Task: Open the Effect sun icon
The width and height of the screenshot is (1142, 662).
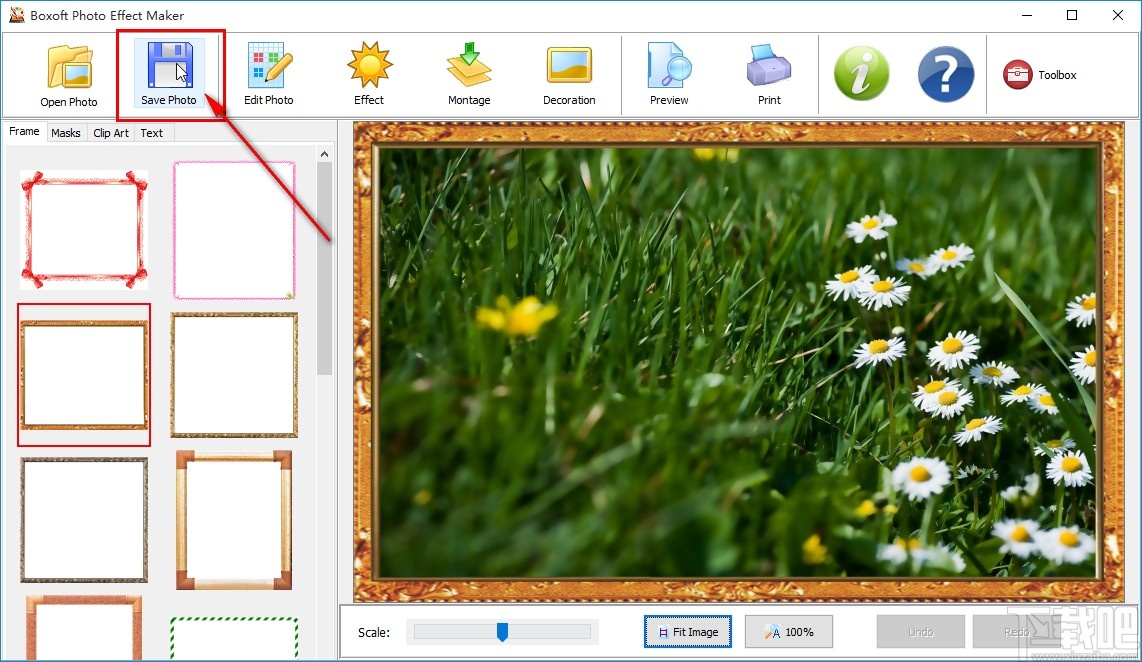Action: pos(369,65)
